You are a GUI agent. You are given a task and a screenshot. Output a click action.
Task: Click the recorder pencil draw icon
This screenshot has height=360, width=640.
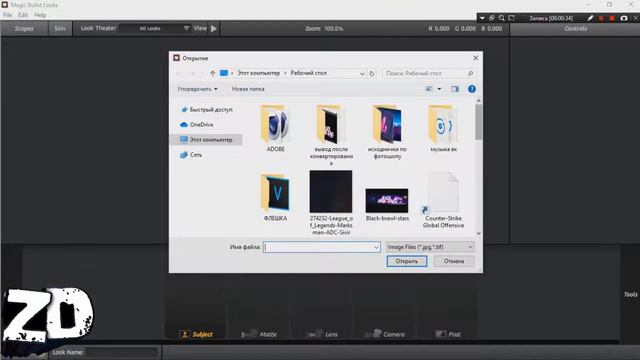click(590, 18)
